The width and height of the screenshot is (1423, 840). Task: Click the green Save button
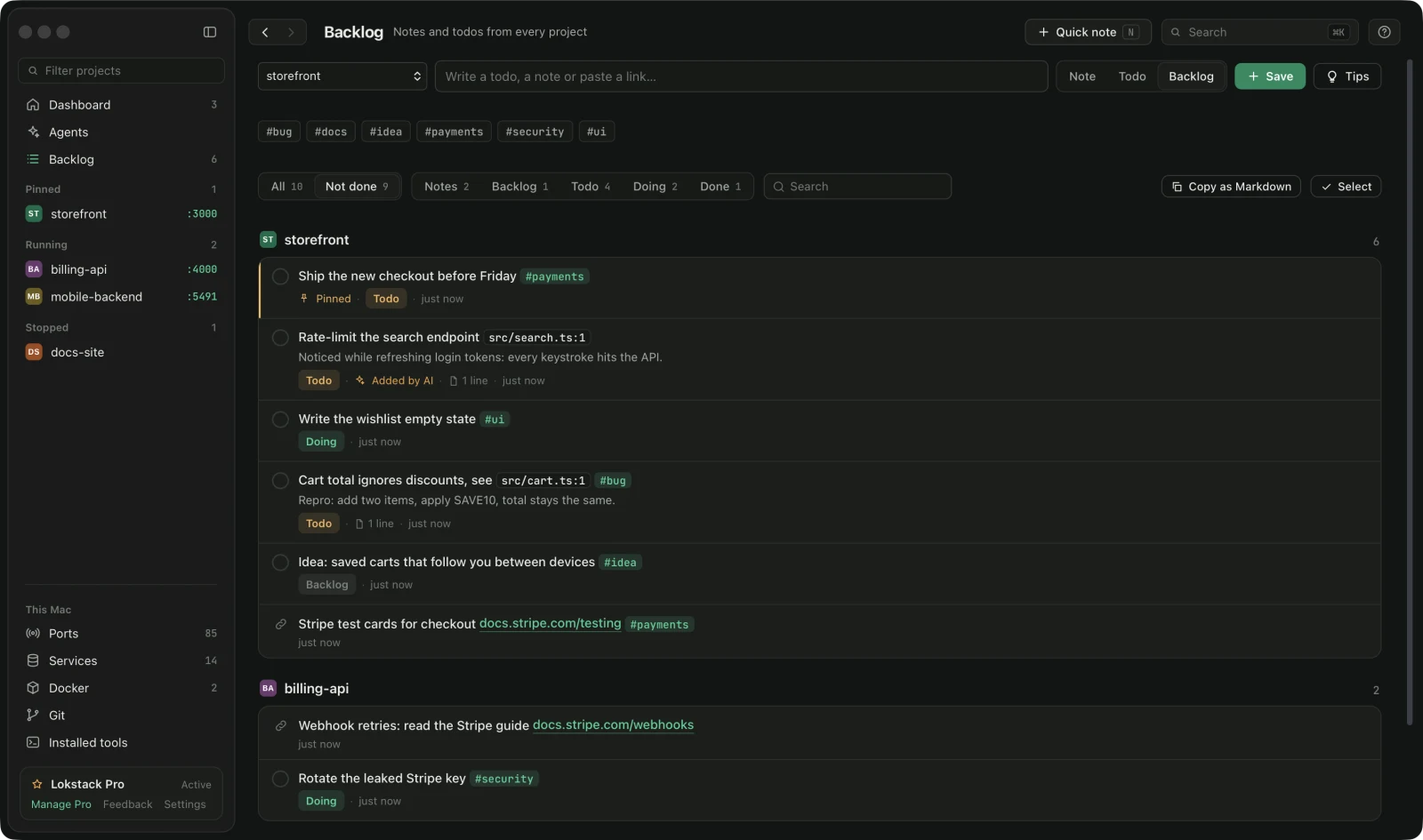(1270, 76)
